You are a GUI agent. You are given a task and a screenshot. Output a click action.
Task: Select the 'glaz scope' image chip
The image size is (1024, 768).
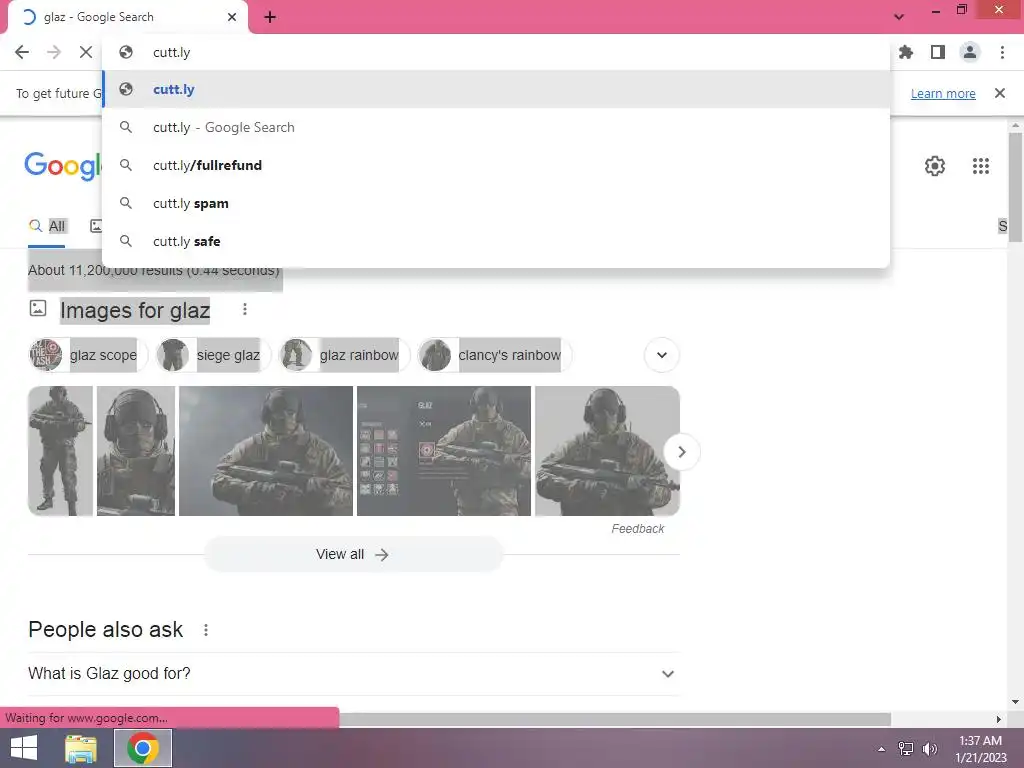coord(88,355)
